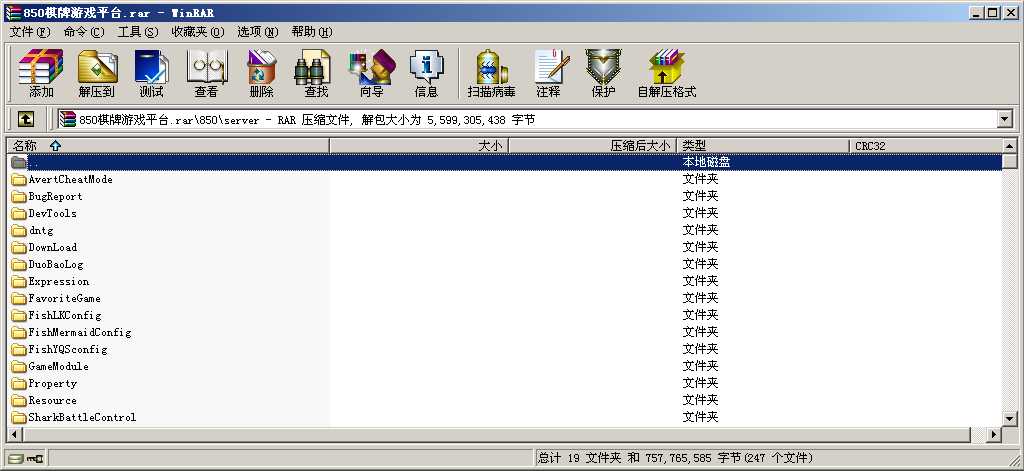The image size is (1024, 471).
Task: Click the 文件夹 type cell for Resource
Action: click(700, 400)
